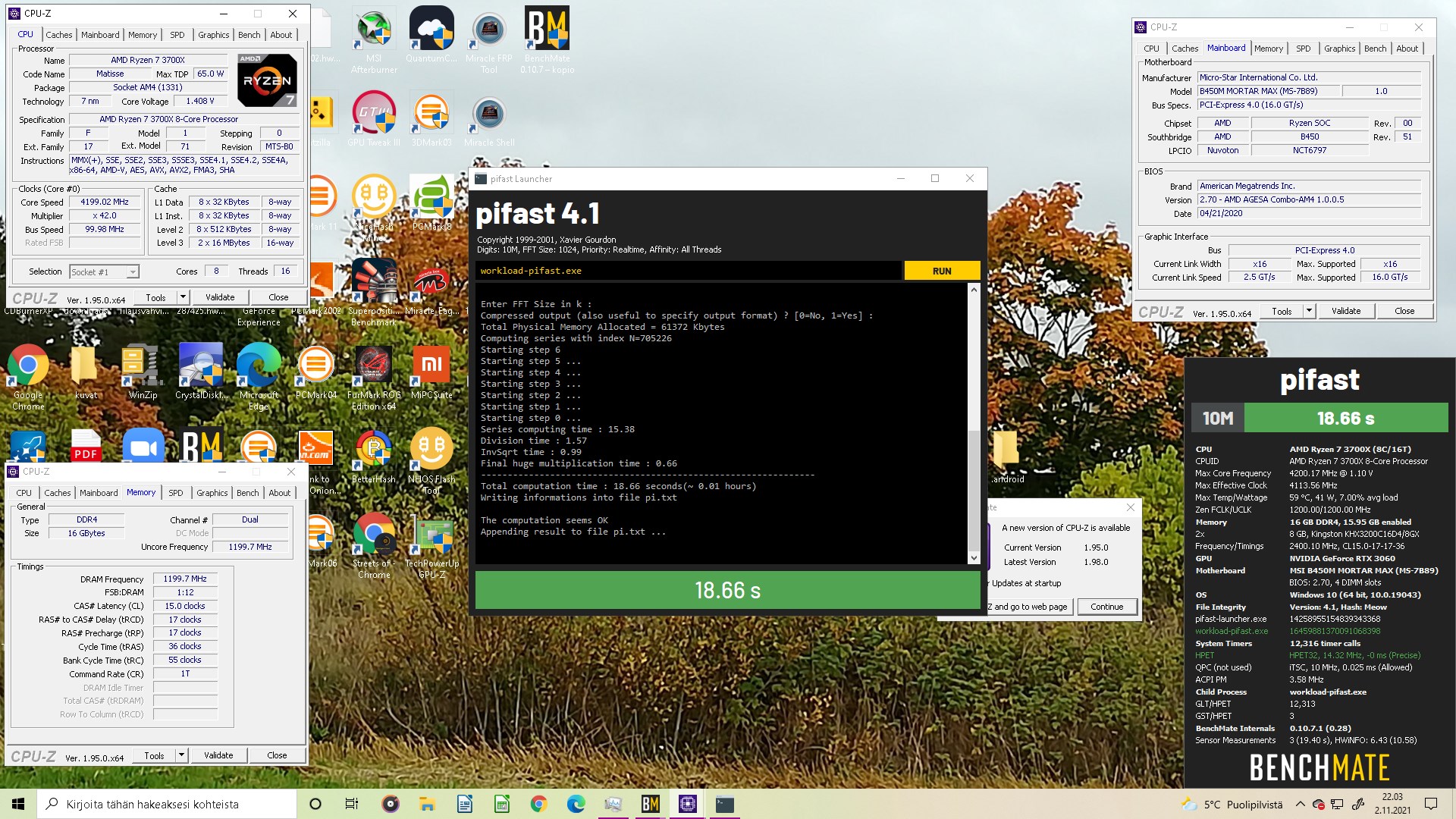1456x819 pixels.
Task: Open the Windows Start menu
Action: [18, 804]
